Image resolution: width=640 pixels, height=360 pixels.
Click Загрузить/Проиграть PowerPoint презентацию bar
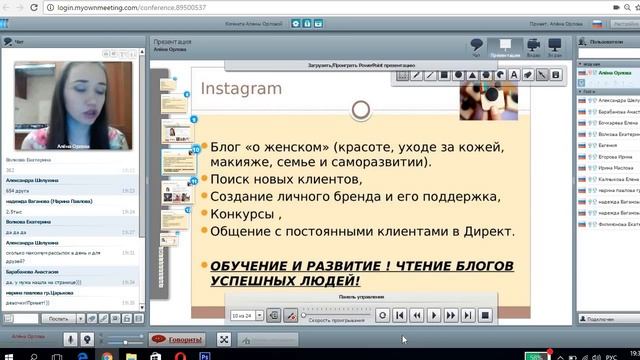coord(361,65)
